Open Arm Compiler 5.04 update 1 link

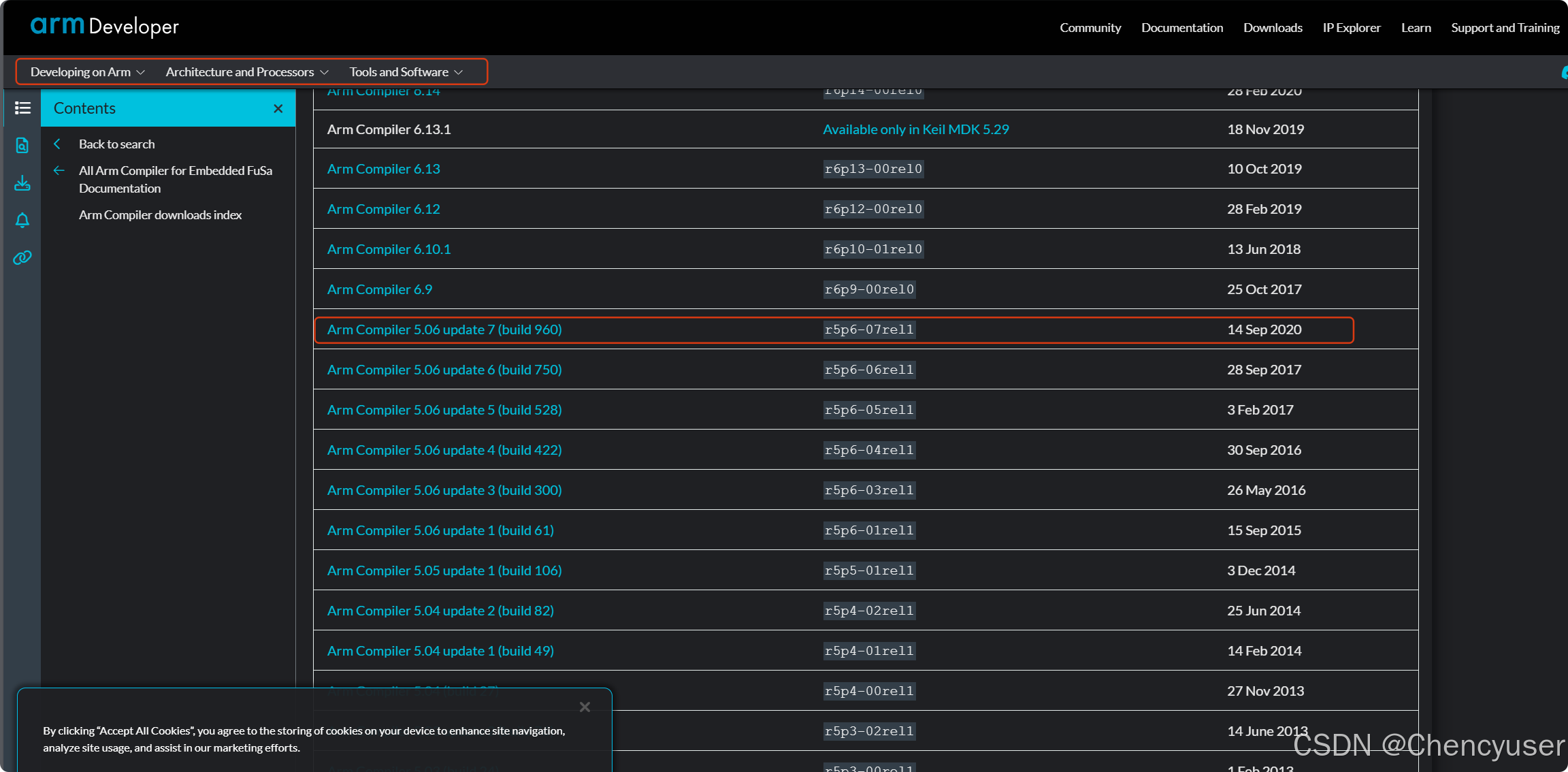[440, 651]
